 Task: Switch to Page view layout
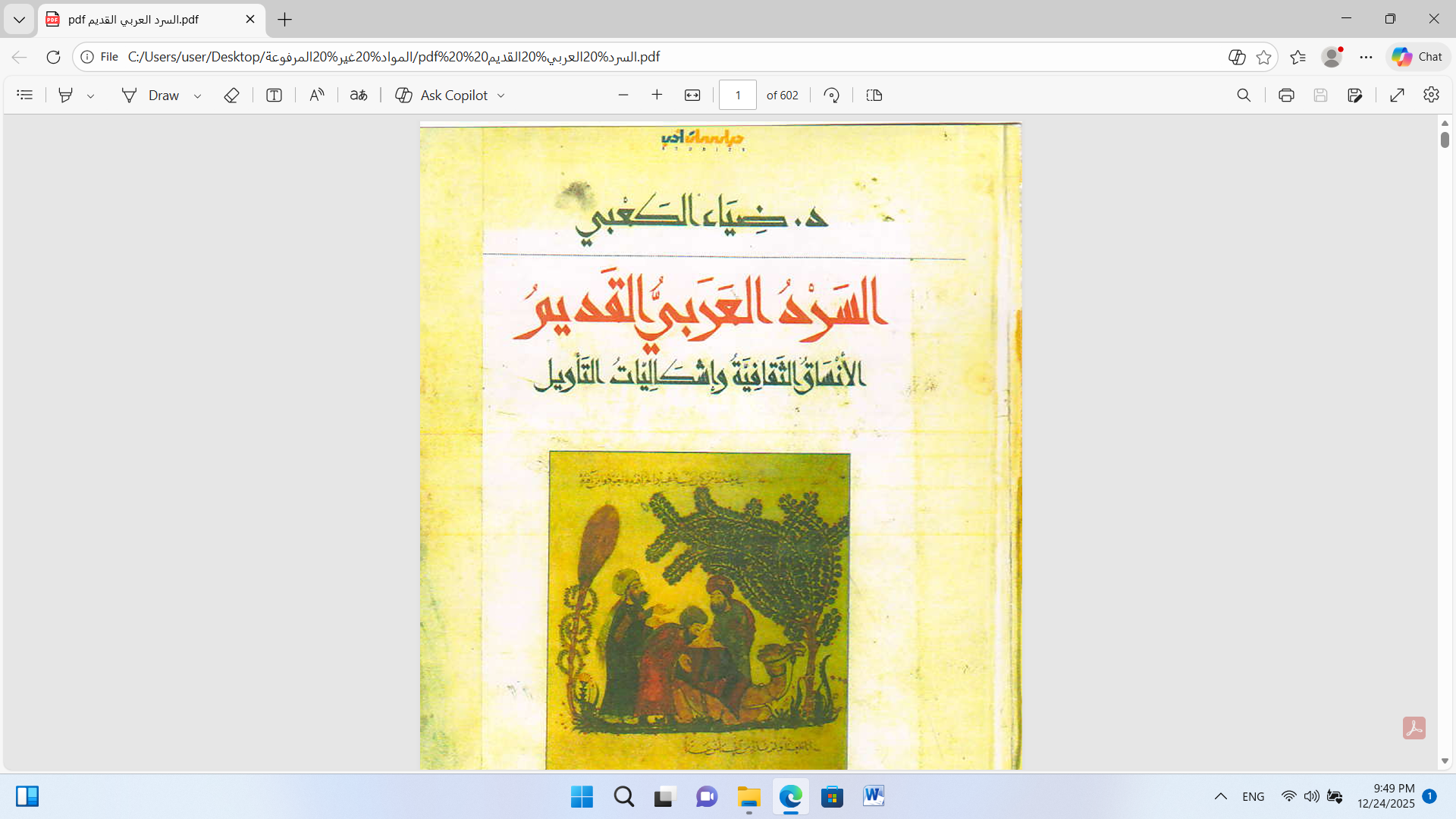pyautogui.click(x=874, y=95)
